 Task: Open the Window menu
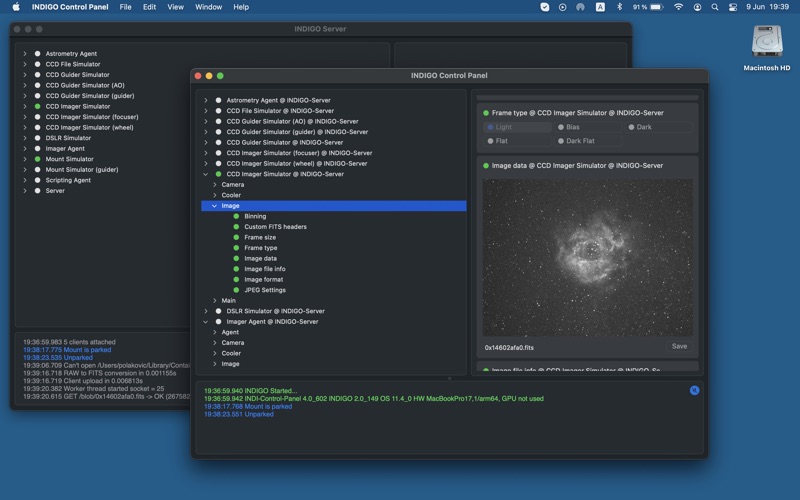point(209,7)
